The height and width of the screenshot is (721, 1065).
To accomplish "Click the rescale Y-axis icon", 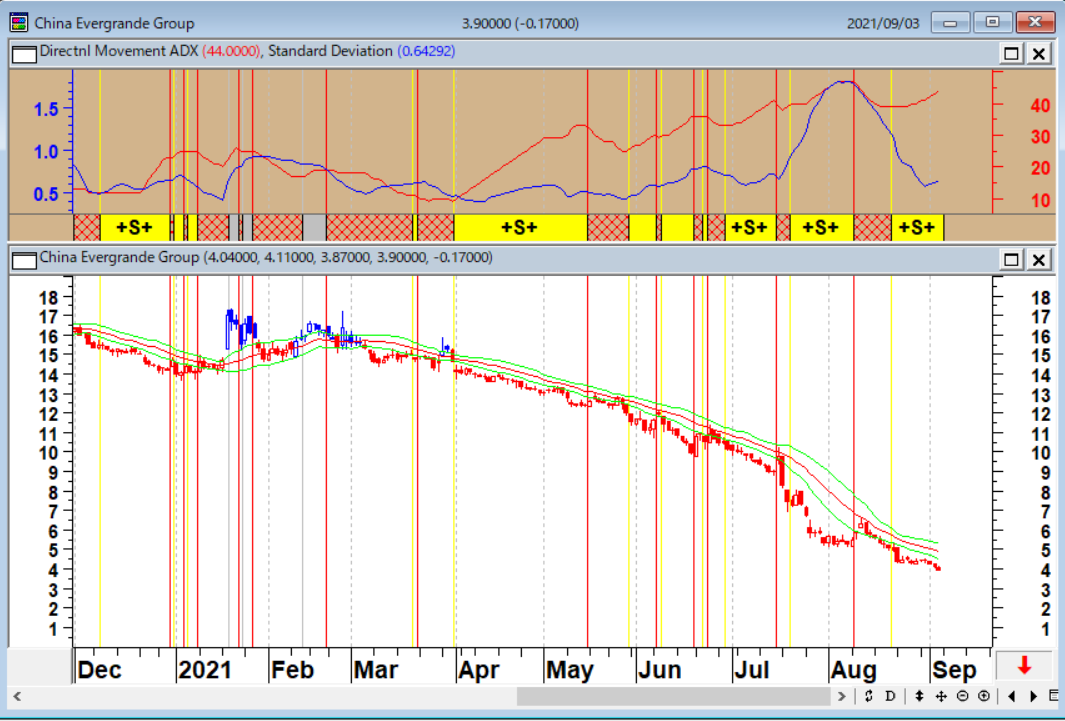I will [x=869, y=696].
